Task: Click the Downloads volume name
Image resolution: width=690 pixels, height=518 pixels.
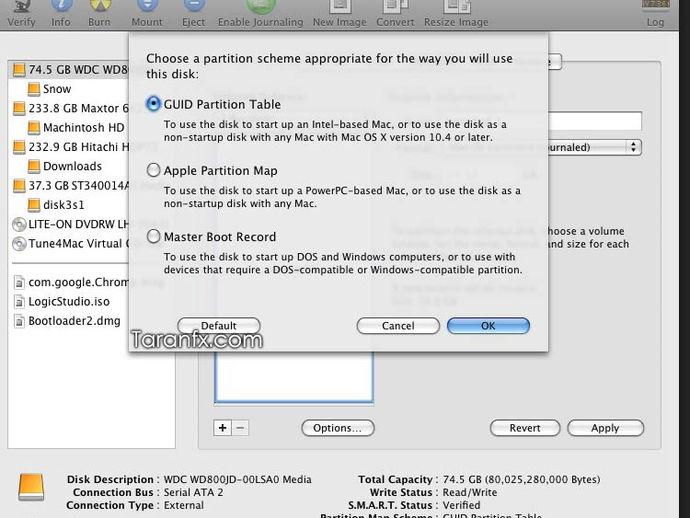Action: click(x=73, y=166)
